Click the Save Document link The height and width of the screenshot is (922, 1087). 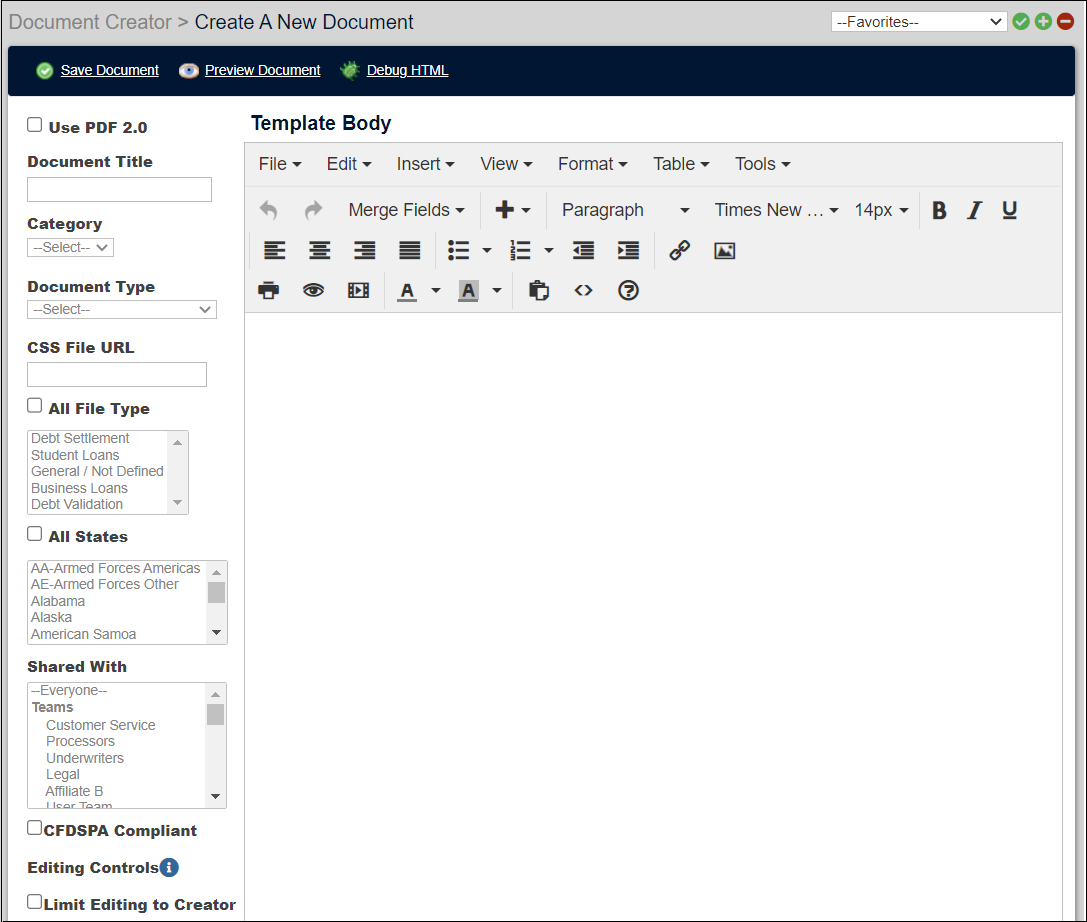(109, 70)
